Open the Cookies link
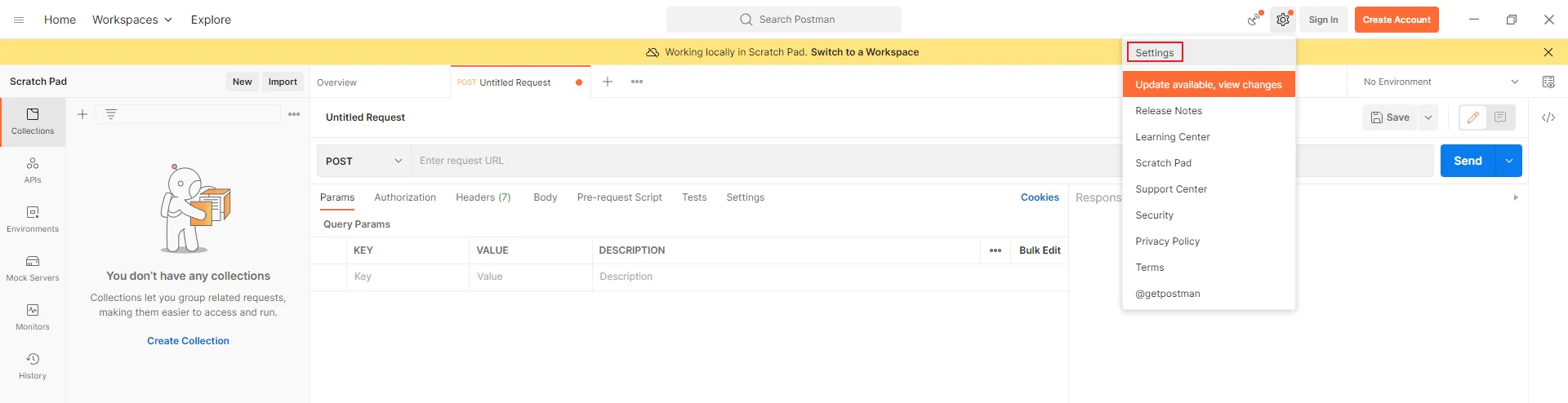 [x=1040, y=197]
